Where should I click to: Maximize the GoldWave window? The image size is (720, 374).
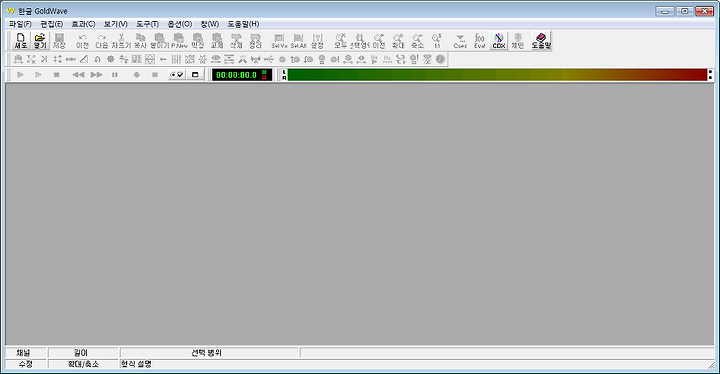(x=685, y=11)
